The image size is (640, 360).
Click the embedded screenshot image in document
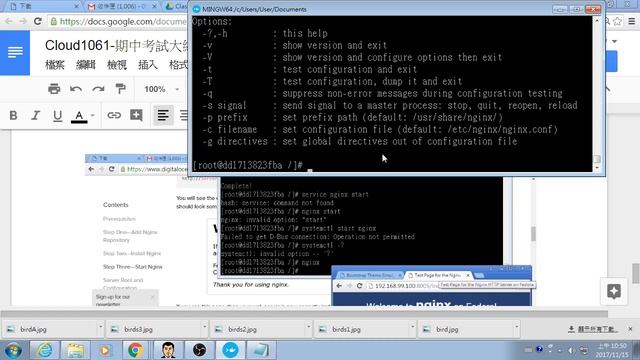coord(309,231)
